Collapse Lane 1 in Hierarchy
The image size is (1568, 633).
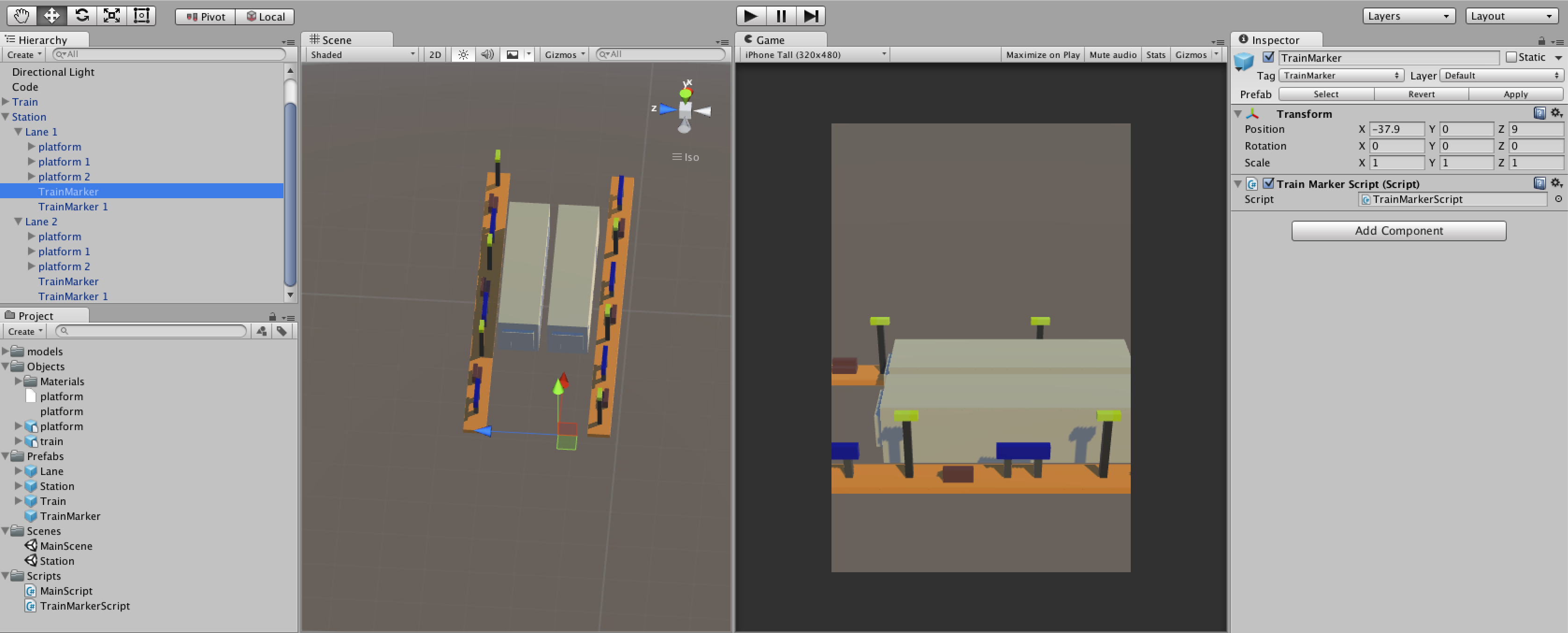click(18, 131)
